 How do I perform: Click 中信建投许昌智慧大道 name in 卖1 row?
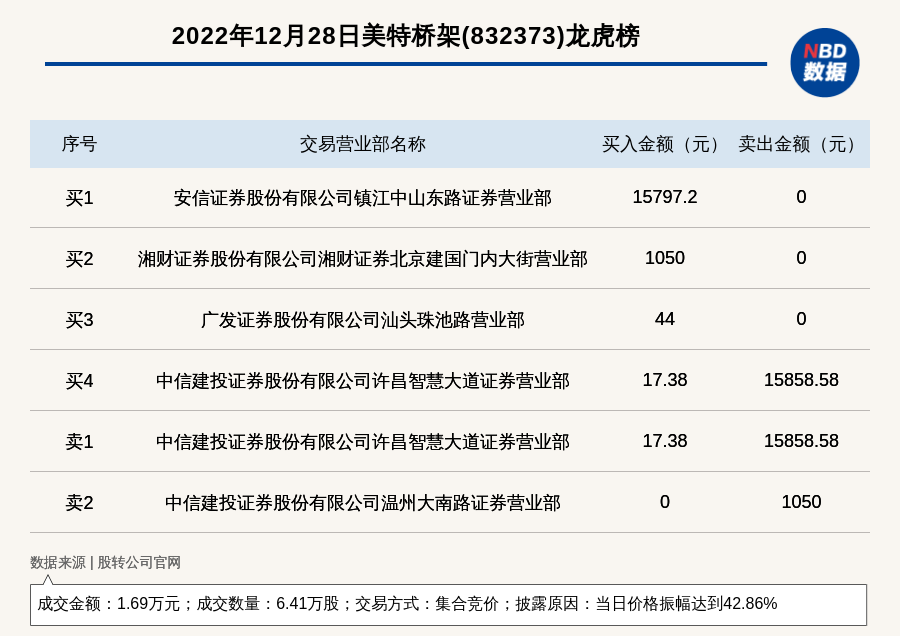(363, 441)
